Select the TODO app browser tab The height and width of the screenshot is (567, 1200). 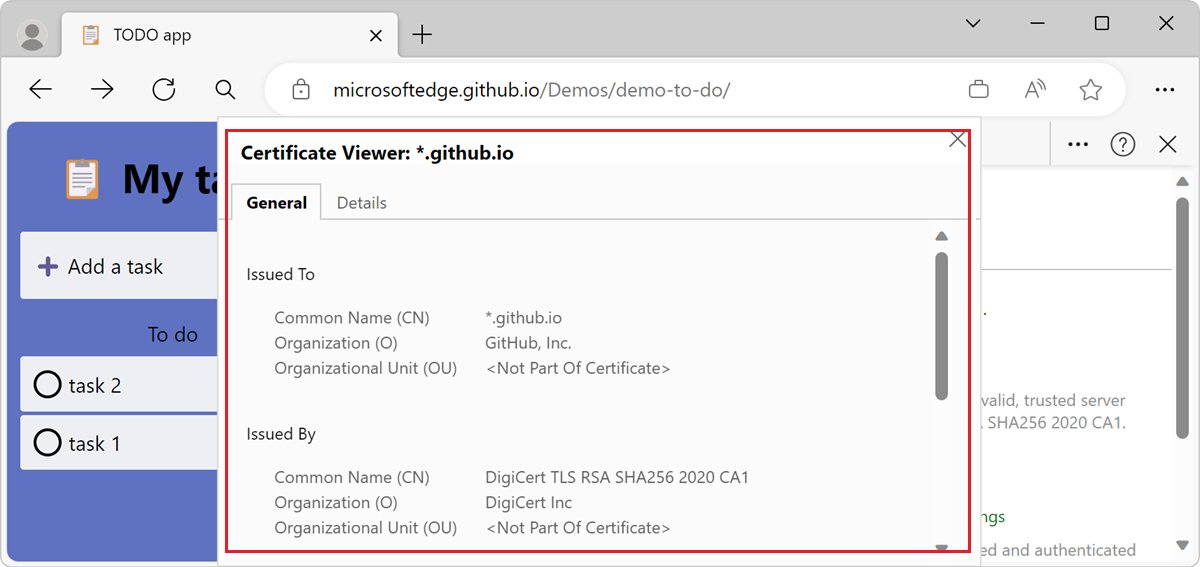pyautogui.click(x=228, y=35)
